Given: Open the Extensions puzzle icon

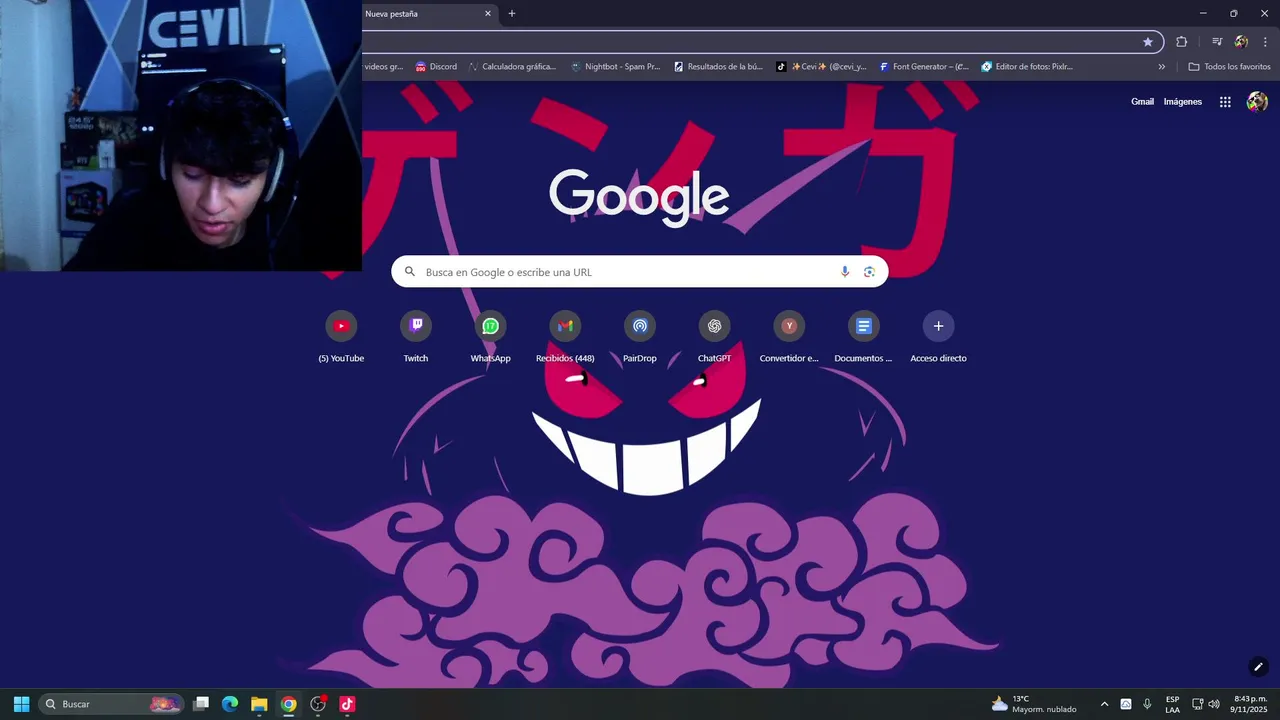Looking at the screenshot, I should [1181, 42].
